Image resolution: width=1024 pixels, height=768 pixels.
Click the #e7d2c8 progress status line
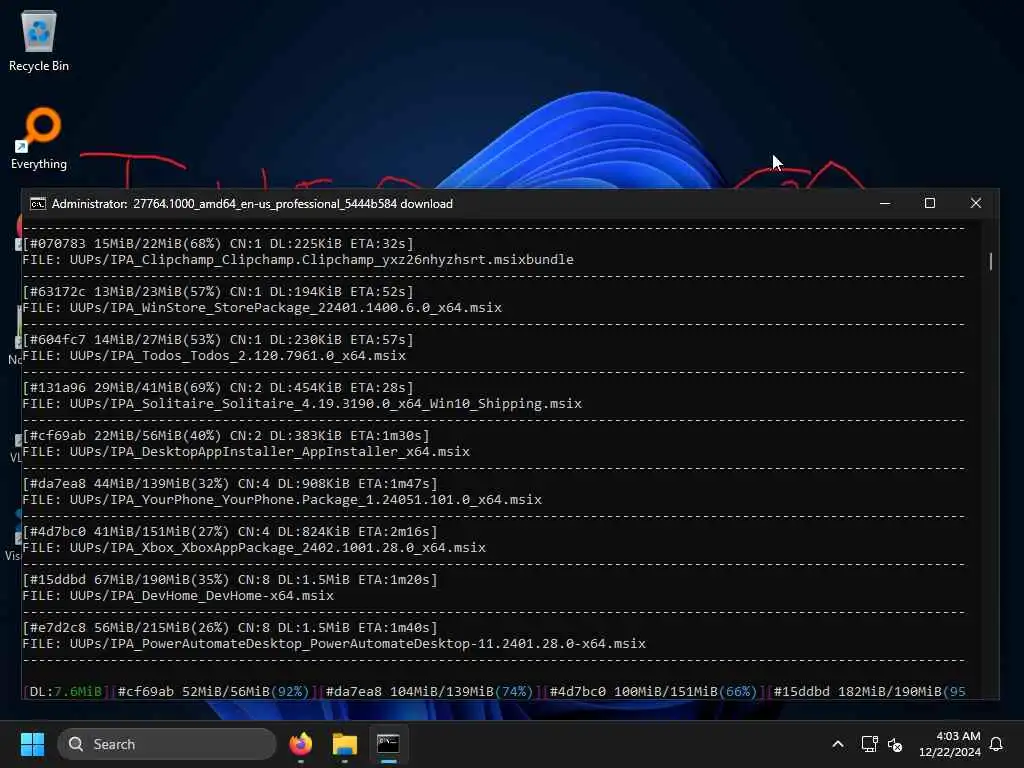tap(230, 628)
